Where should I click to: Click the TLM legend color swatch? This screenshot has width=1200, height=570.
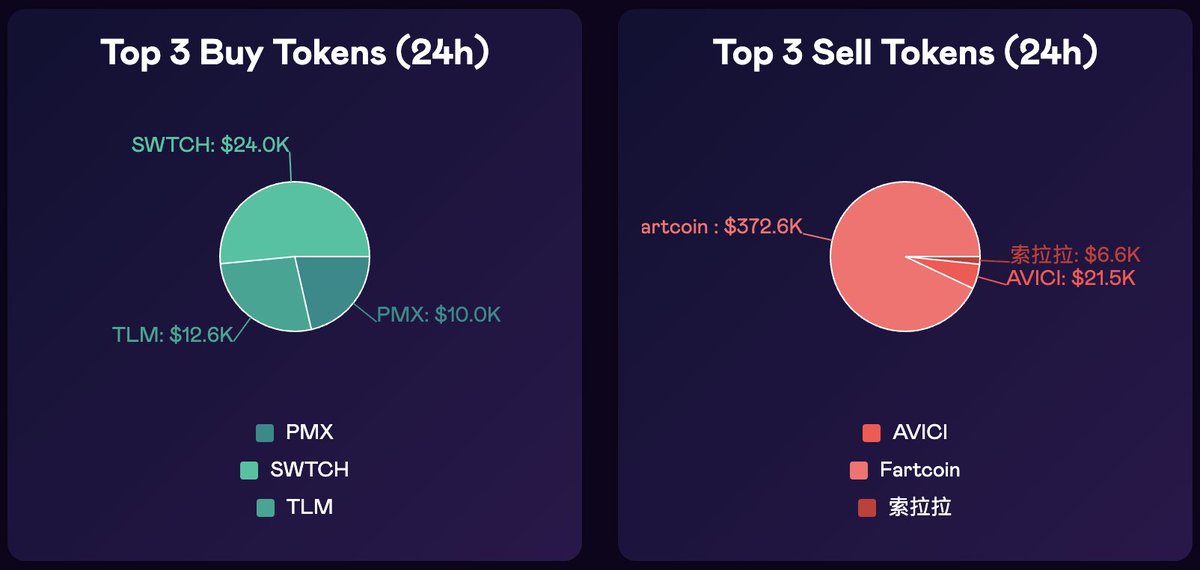coord(265,507)
